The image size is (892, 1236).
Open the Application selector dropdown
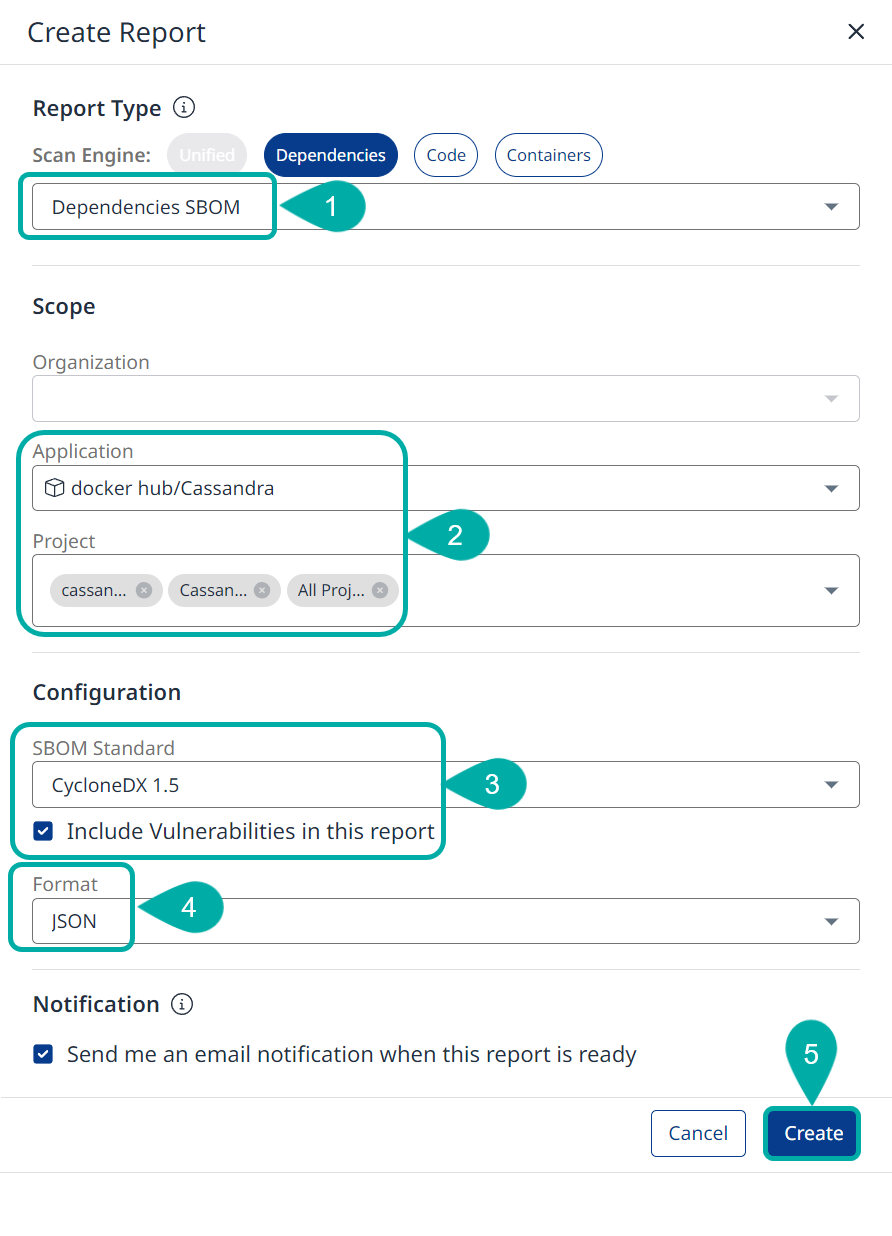[831, 488]
